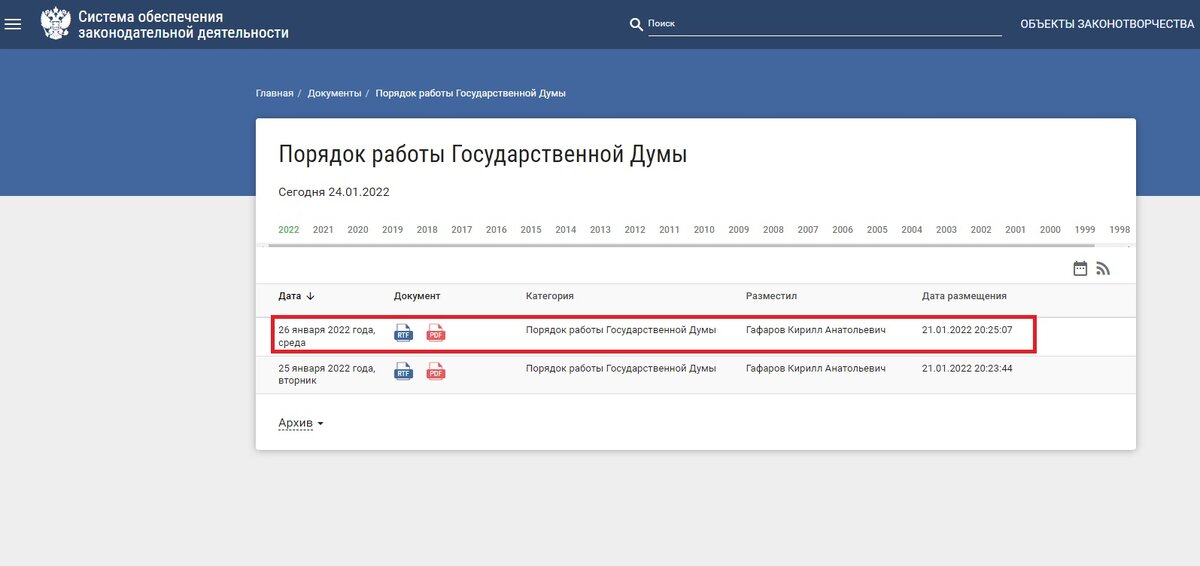The width and height of the screenshot is (1200, 566).
Task: Click Порядок работы Государственной Думы breadcrumb
Action: [x=471, y=93]
